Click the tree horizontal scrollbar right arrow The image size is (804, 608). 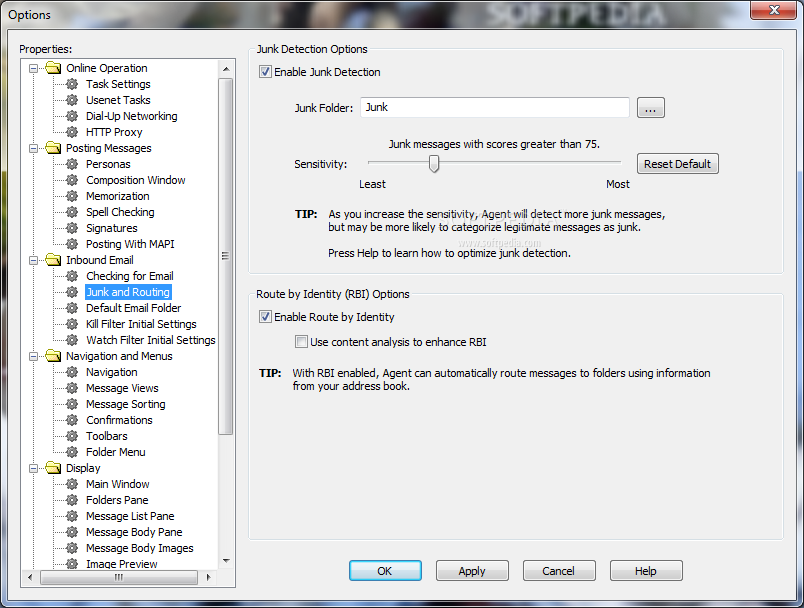coord(208,577)
